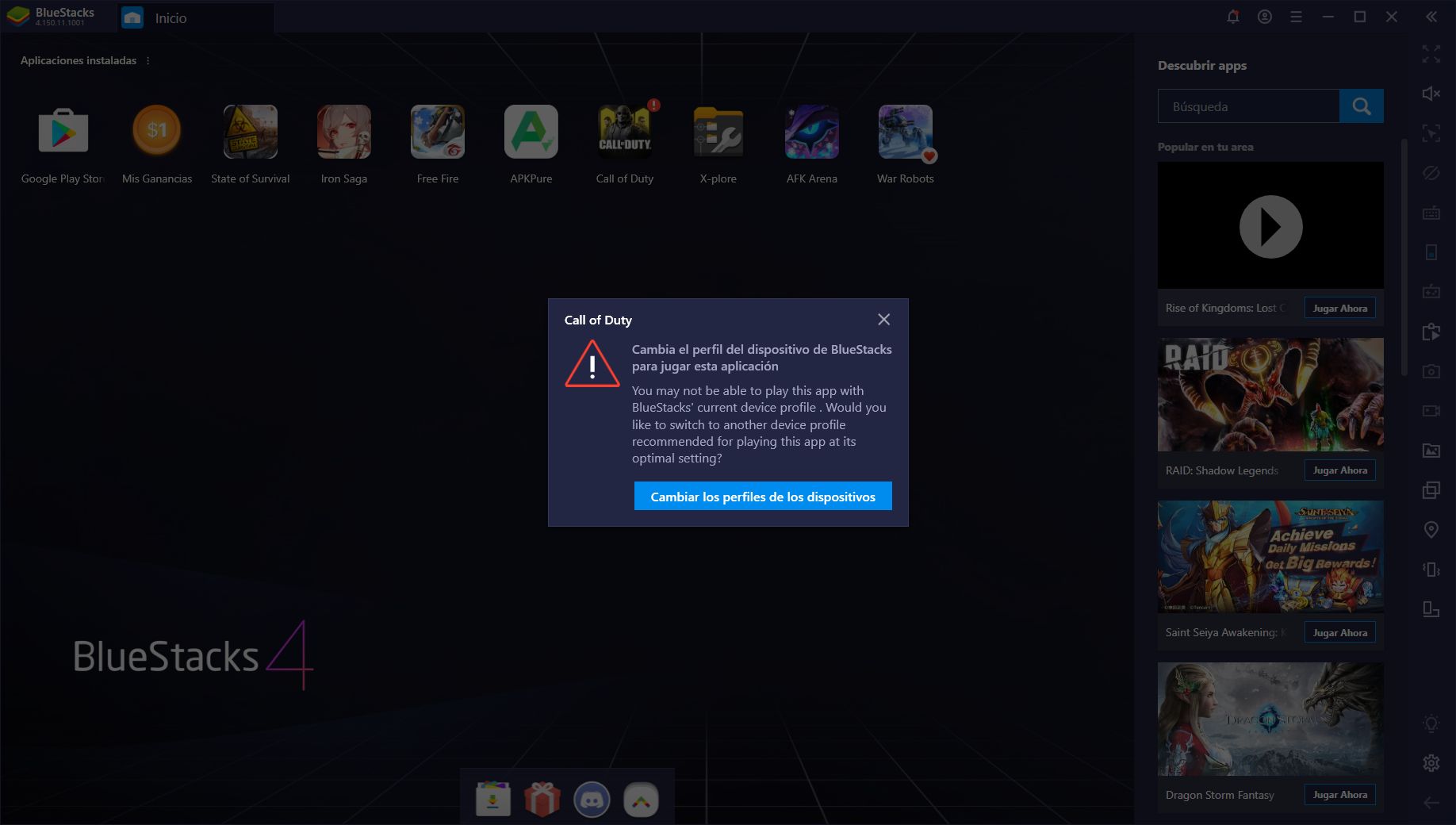The image size is (1456, 825).
Task: Launch AFK Arena game
Action: 812,131
